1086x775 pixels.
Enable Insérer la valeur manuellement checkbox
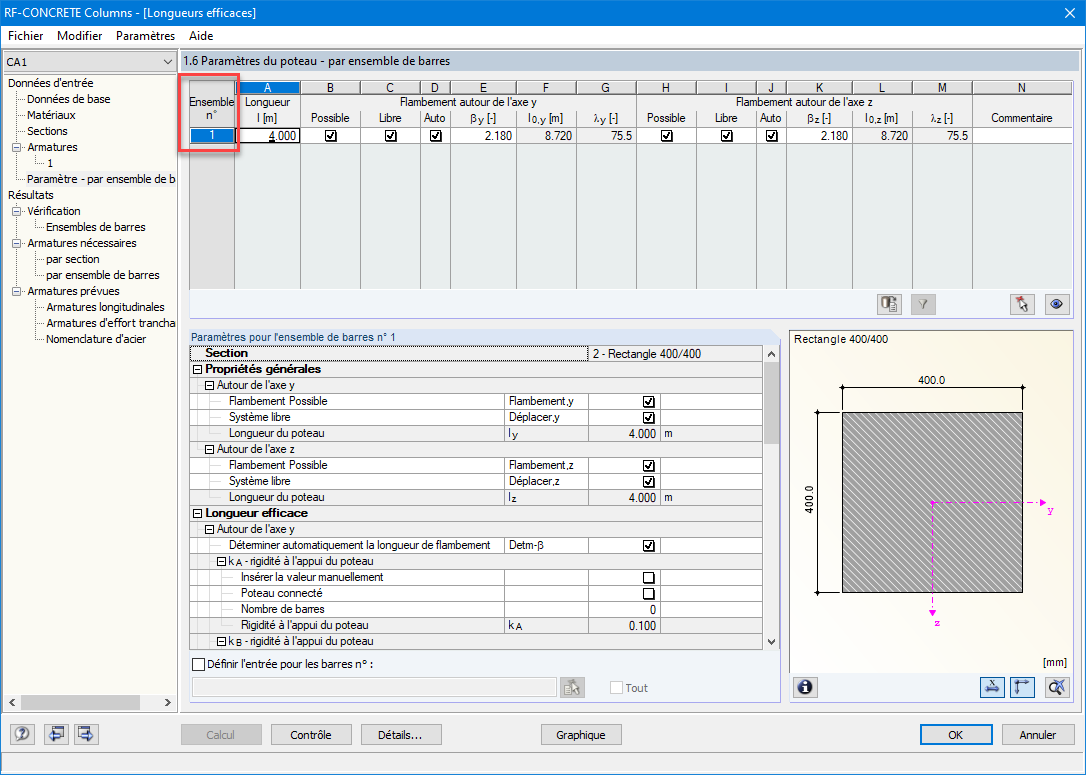648,578
